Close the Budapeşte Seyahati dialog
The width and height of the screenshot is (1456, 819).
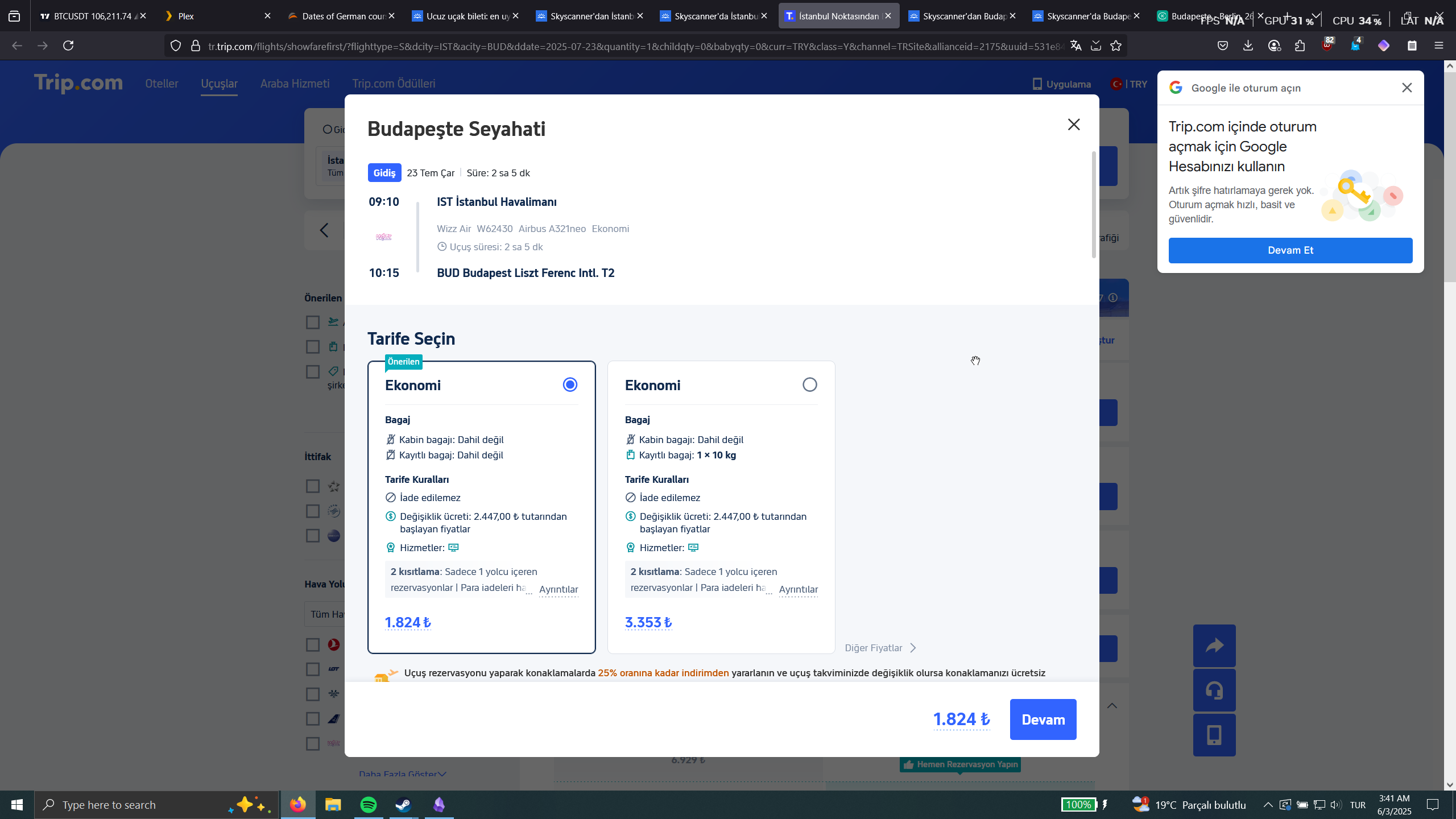point(1073,125)
